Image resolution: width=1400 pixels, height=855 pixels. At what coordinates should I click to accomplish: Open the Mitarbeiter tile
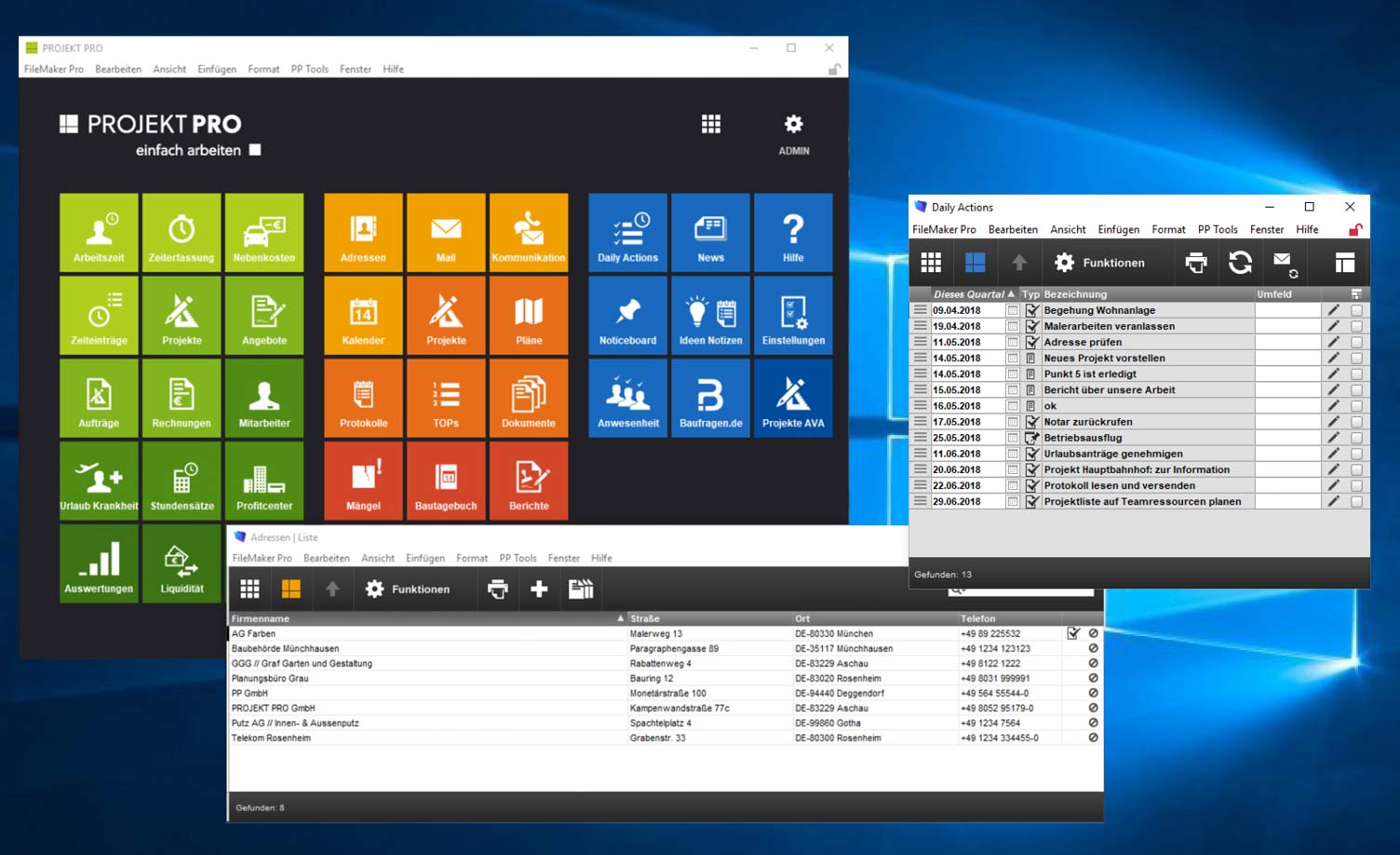pyautogui.click(x=264, y=399)
